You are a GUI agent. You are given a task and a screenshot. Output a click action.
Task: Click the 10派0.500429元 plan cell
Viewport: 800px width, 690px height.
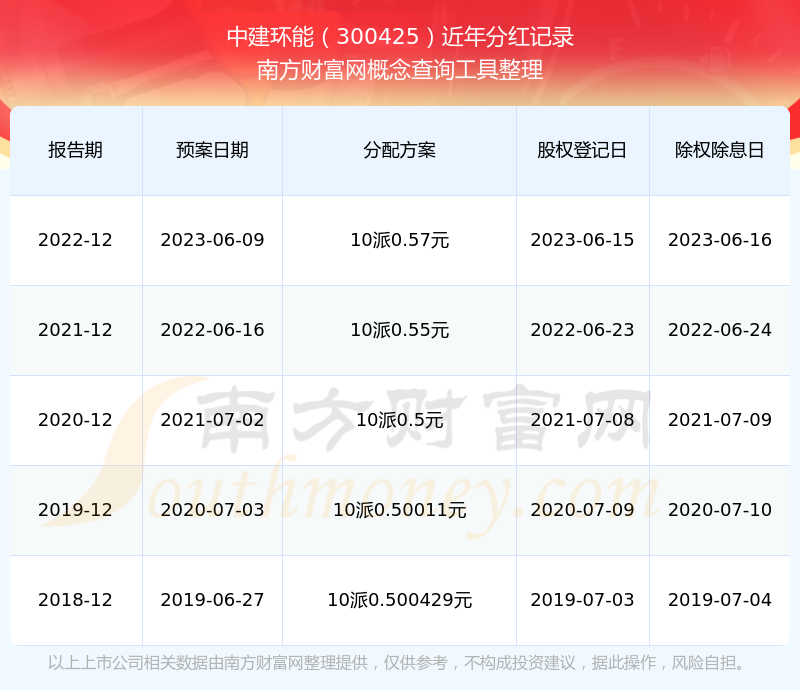click(x=399, y=599)
